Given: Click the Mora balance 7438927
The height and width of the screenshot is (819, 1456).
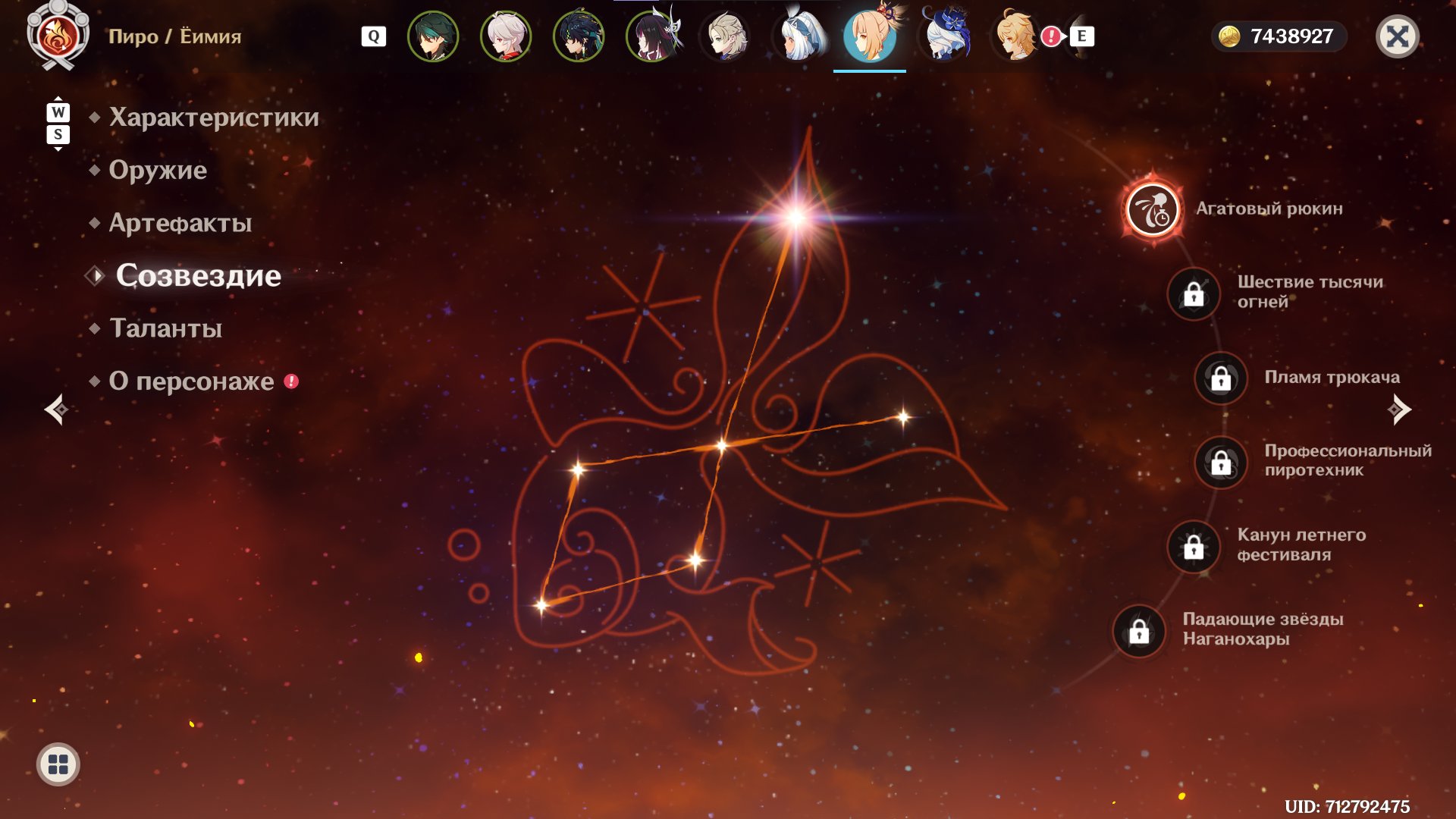Looking at the screenshot, I should [x=1291, y=36].
